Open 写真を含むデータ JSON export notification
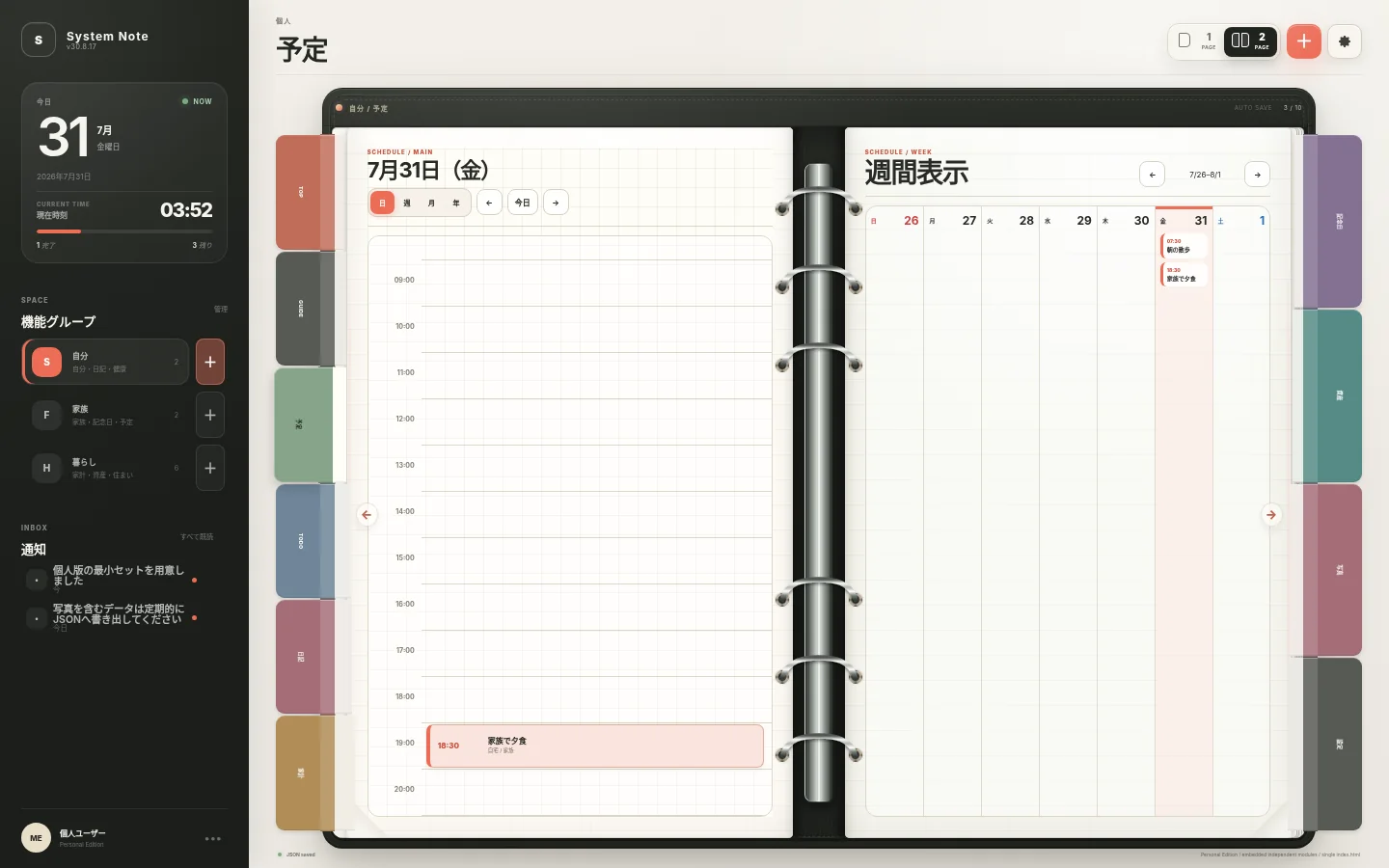1389x868 pixels. [112, 617]
